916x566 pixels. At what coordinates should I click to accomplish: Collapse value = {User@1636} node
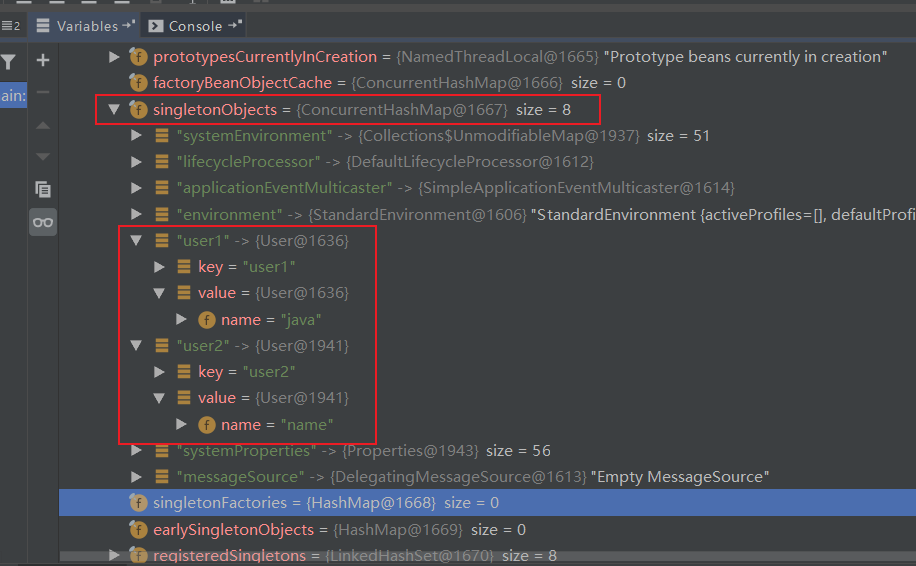pos(159,293)
